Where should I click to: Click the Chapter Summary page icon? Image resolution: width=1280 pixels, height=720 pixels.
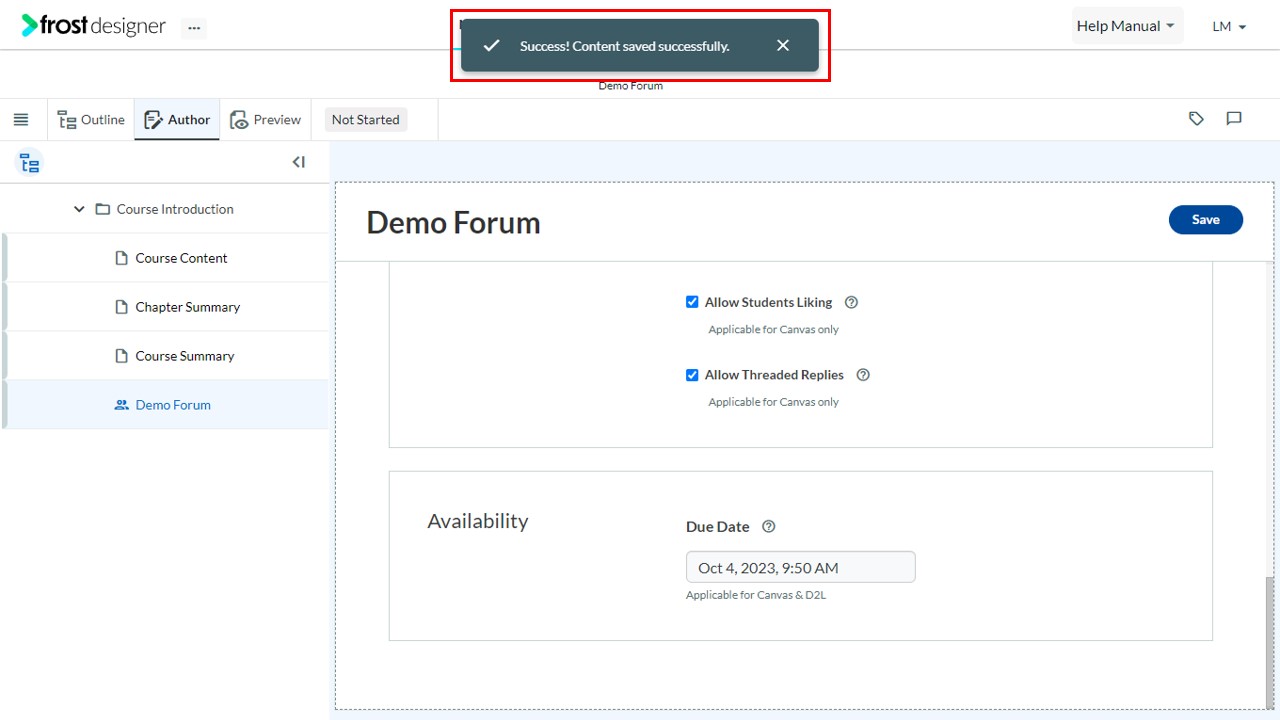(x=122, y=307)
